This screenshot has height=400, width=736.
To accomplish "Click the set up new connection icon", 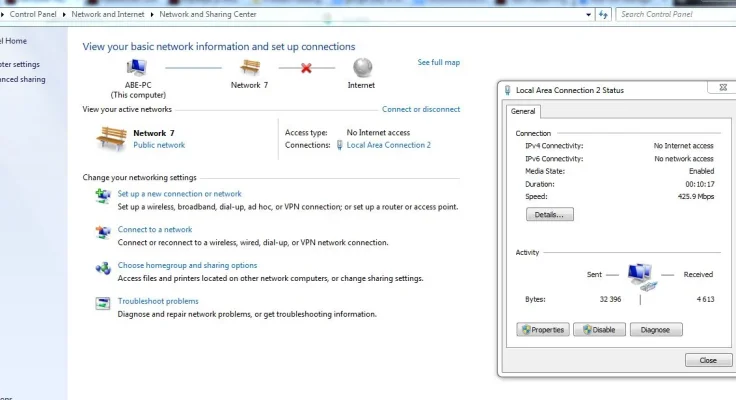I will point(102,196).
